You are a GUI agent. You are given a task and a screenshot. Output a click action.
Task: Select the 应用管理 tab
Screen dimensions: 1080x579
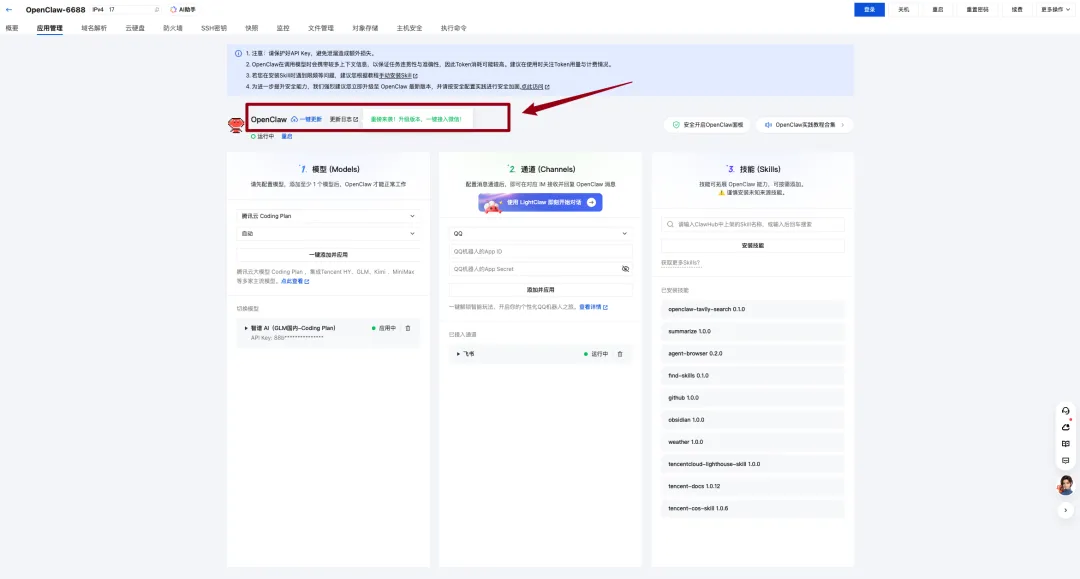coord(50,28)
